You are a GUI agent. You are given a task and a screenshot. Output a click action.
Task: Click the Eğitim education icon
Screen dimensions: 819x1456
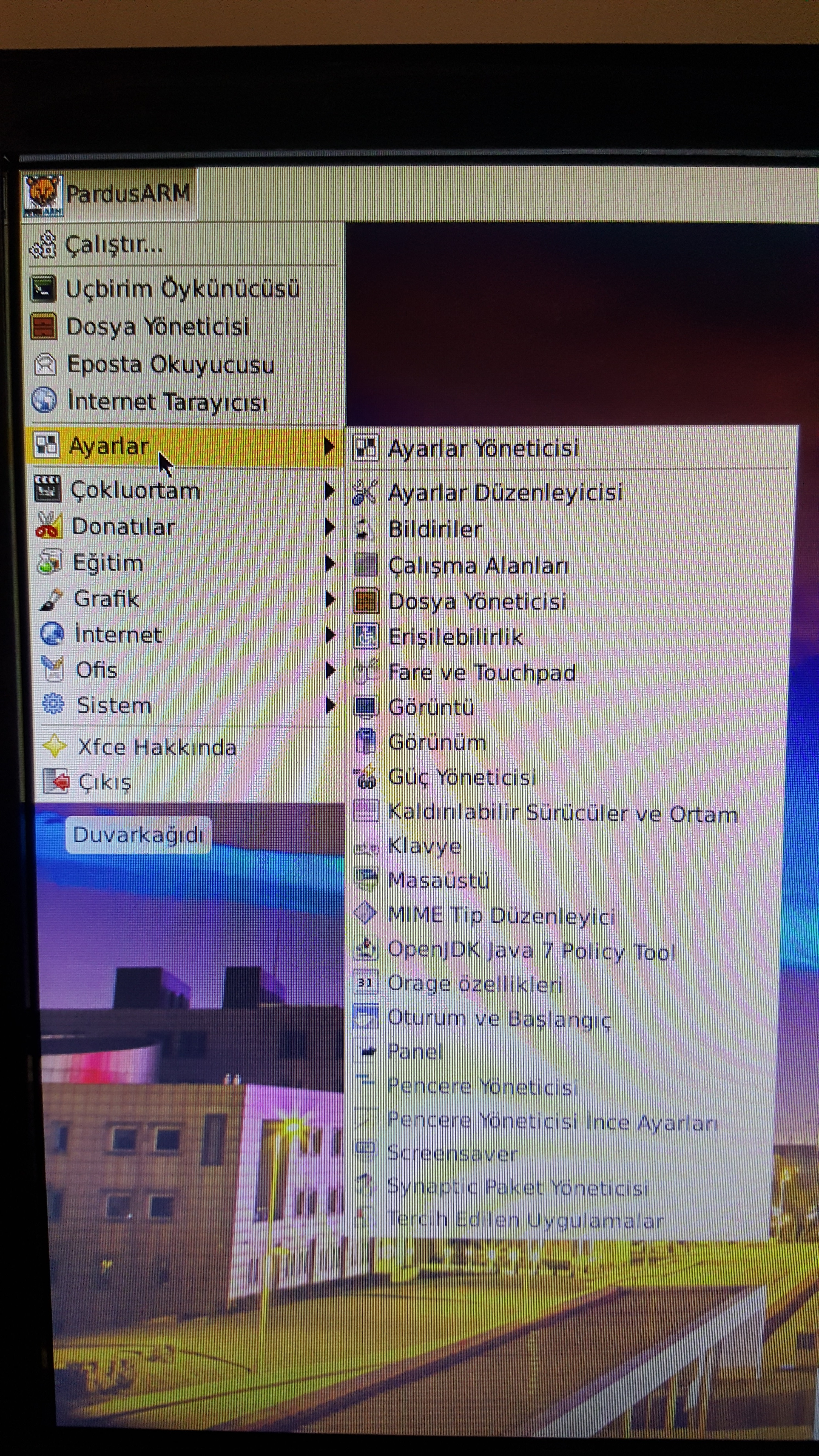50,562
